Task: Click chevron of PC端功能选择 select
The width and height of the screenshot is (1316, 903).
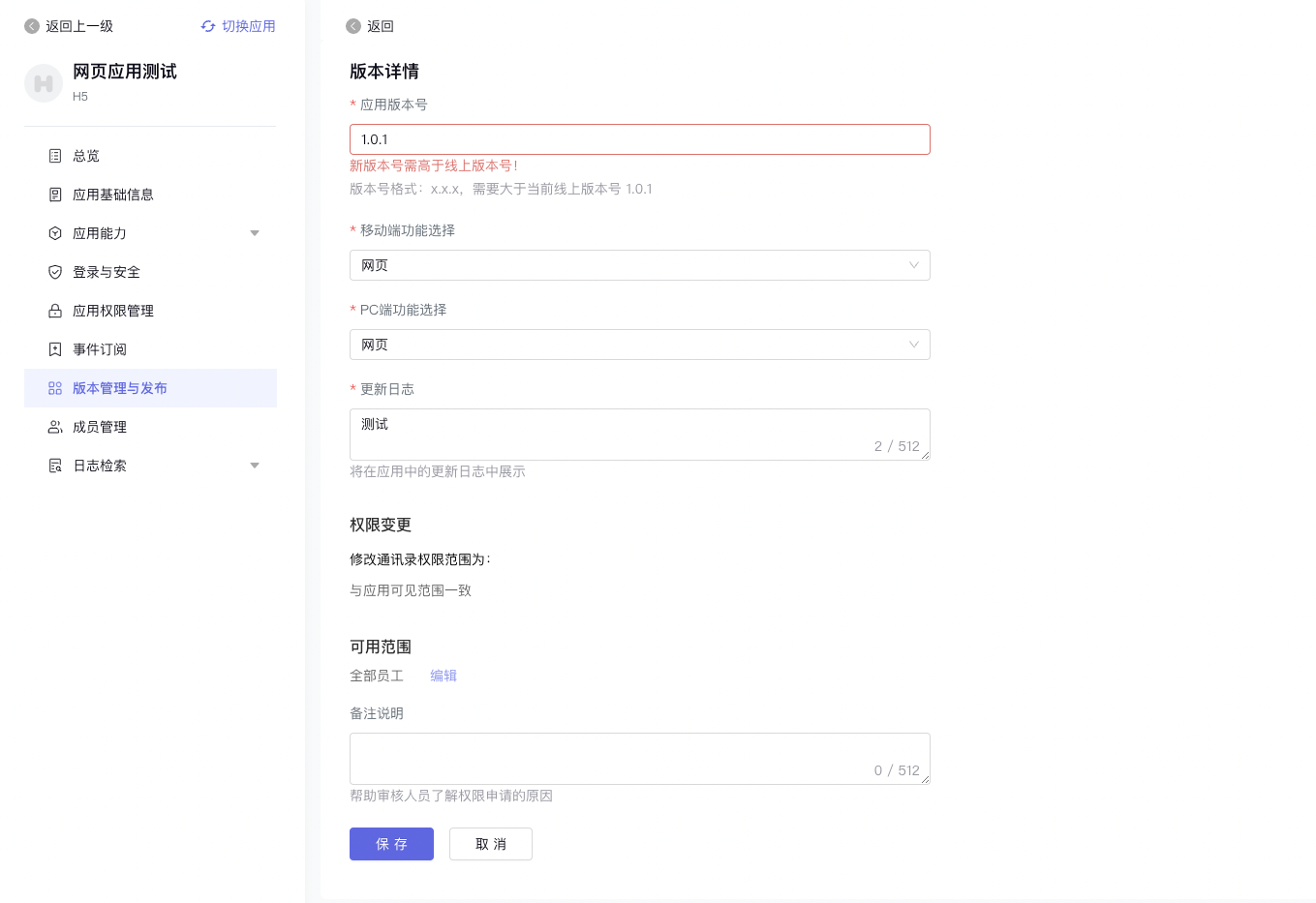Action: [x=913, y=345]
